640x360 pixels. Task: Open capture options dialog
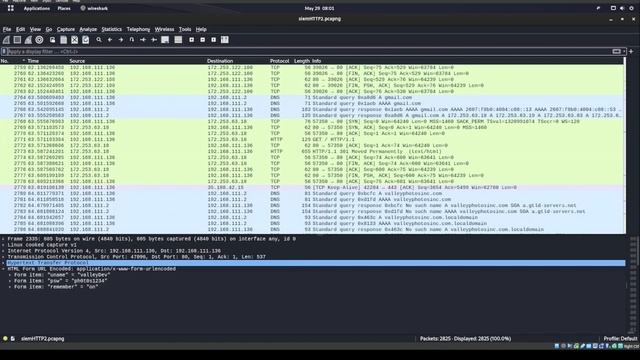[x=39, y=40]
